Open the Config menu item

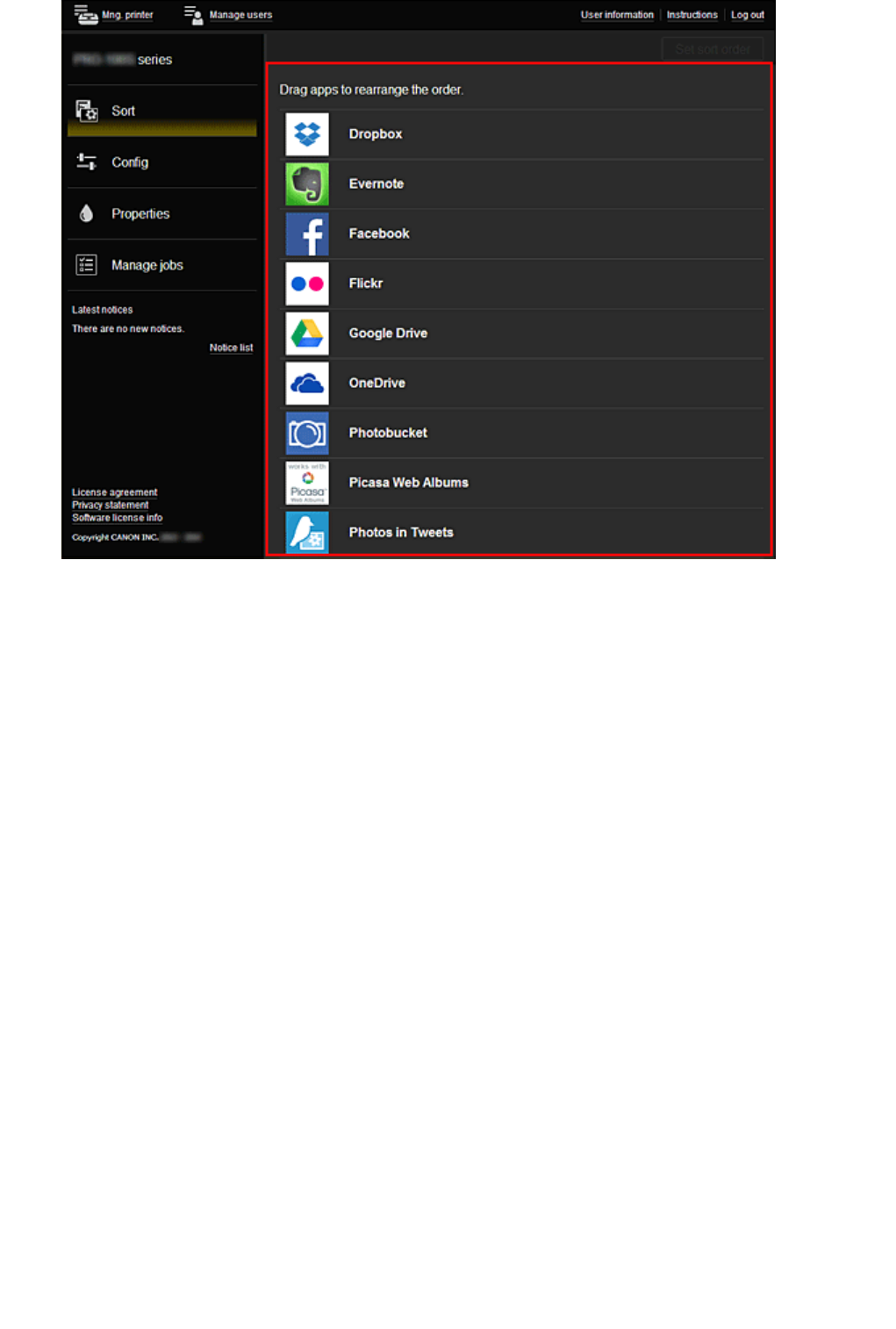pos(162,162)
